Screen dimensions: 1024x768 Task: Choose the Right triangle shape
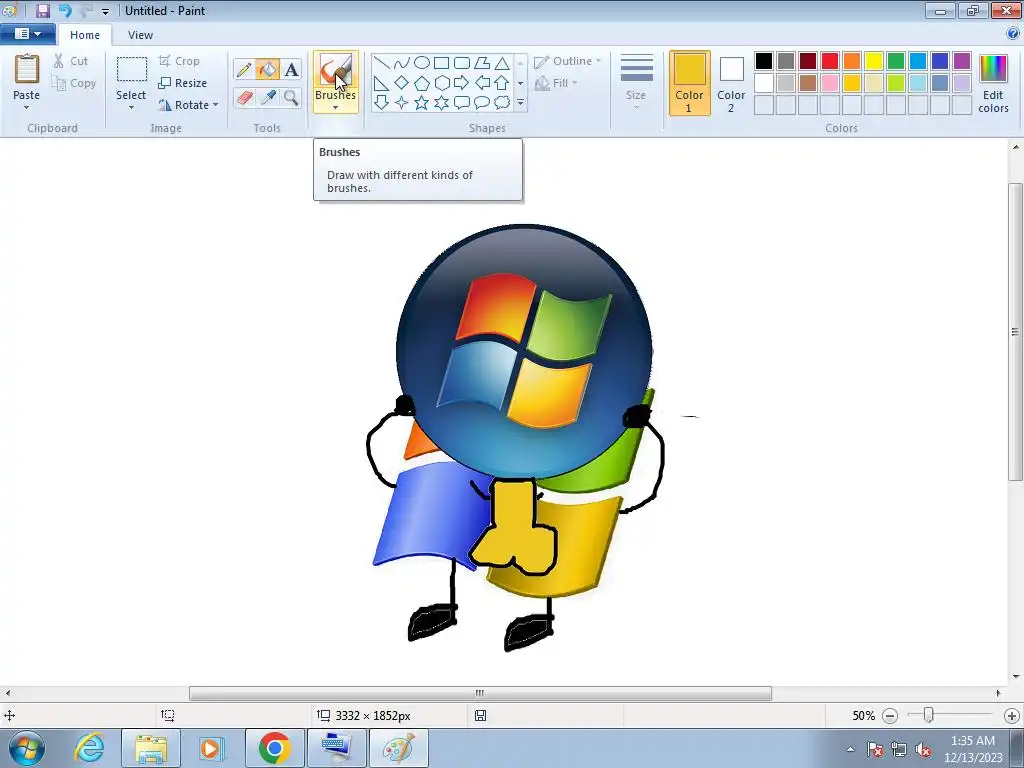point(381,83)
